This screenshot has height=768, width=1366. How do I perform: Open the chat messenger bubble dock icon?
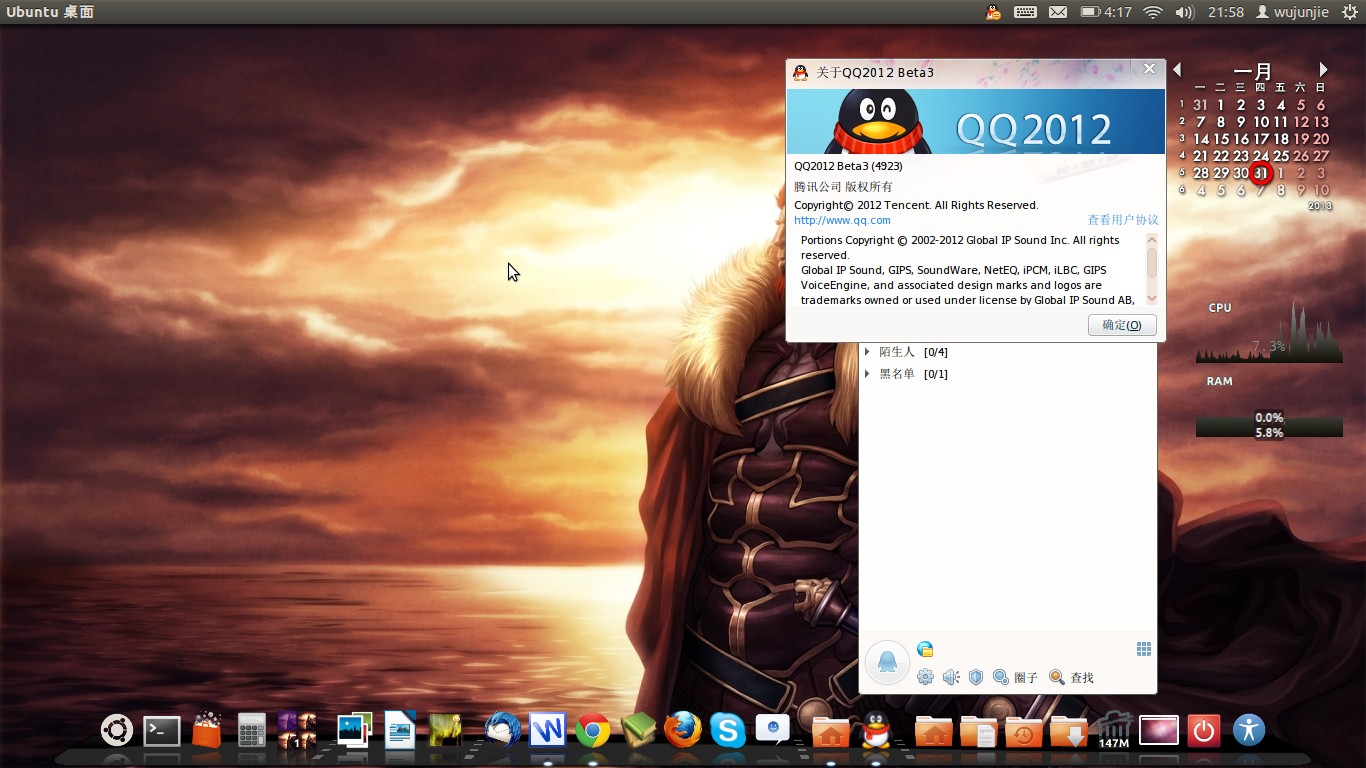pyautogui.click(x=773, y=730)
